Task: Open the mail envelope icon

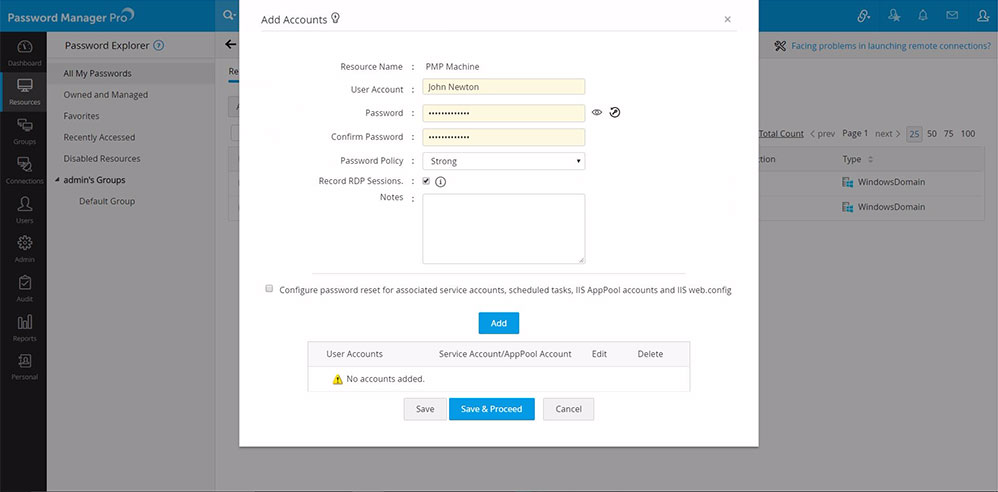Action: coord(952,16)
